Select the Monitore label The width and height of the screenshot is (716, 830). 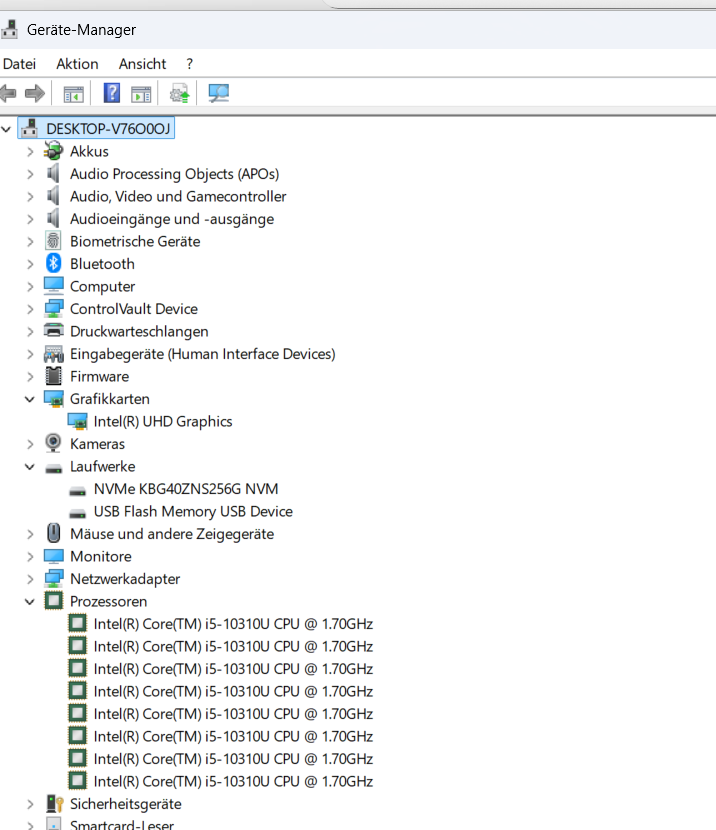[x=101, y=556]
